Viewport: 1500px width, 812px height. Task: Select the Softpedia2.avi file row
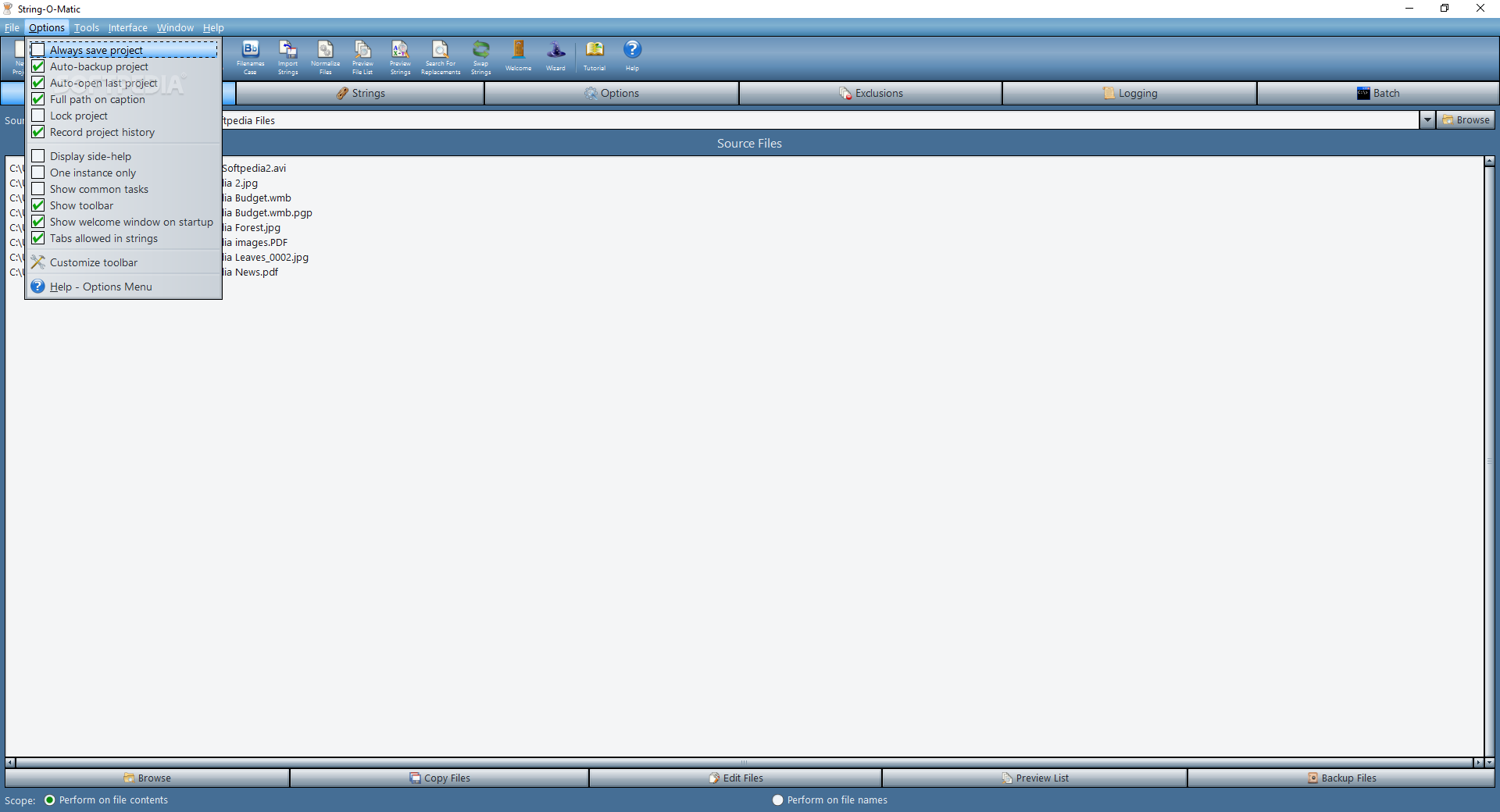pos(254,168)
